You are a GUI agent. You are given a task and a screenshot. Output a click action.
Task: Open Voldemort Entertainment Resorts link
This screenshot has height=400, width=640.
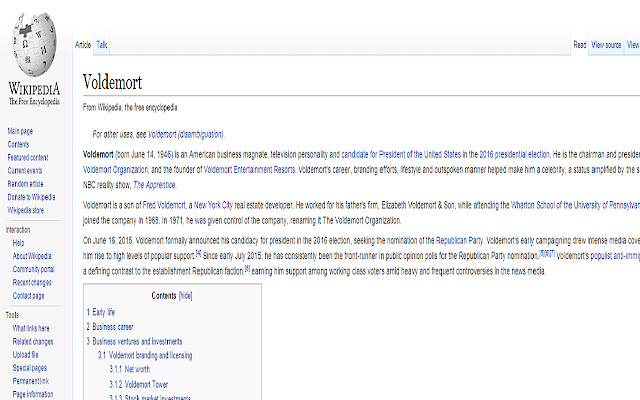[x=249, y=169]
